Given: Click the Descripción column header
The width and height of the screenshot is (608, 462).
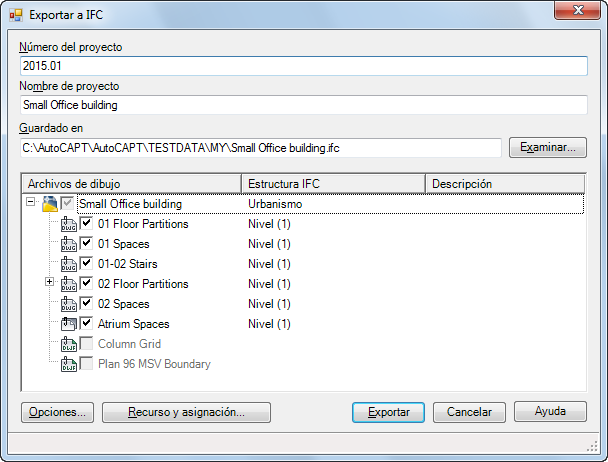Looking at the screenshot, I should pyautogui.click(x=505, y=184).
